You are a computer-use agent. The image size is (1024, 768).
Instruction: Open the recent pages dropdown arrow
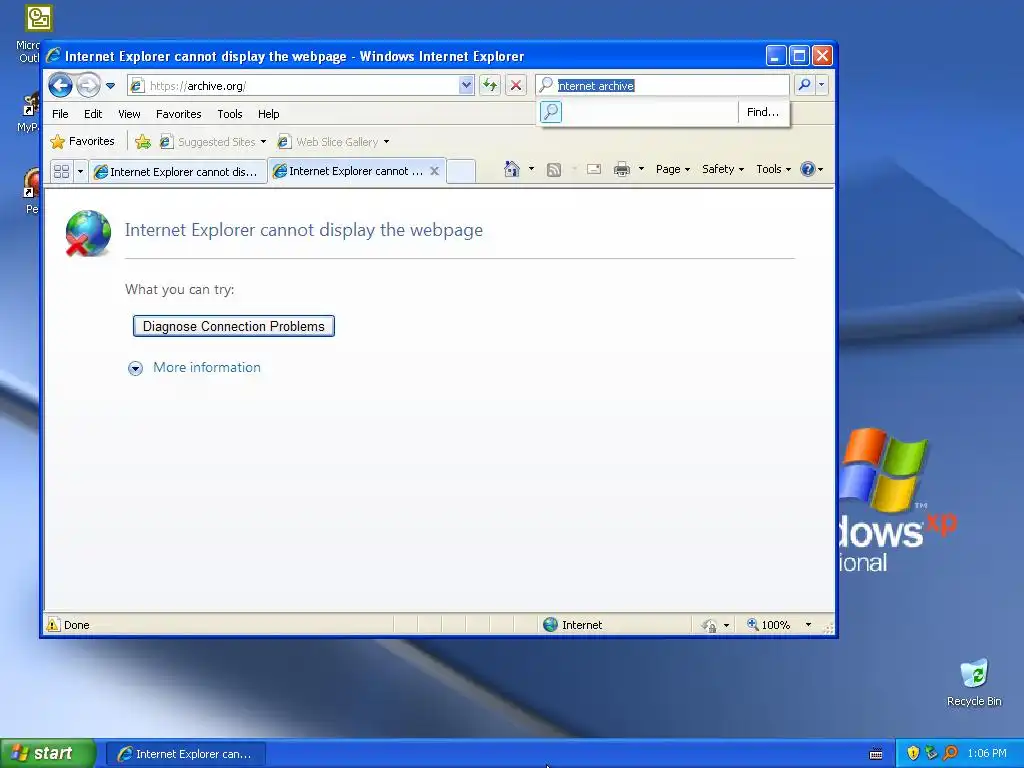click(110, 86)
